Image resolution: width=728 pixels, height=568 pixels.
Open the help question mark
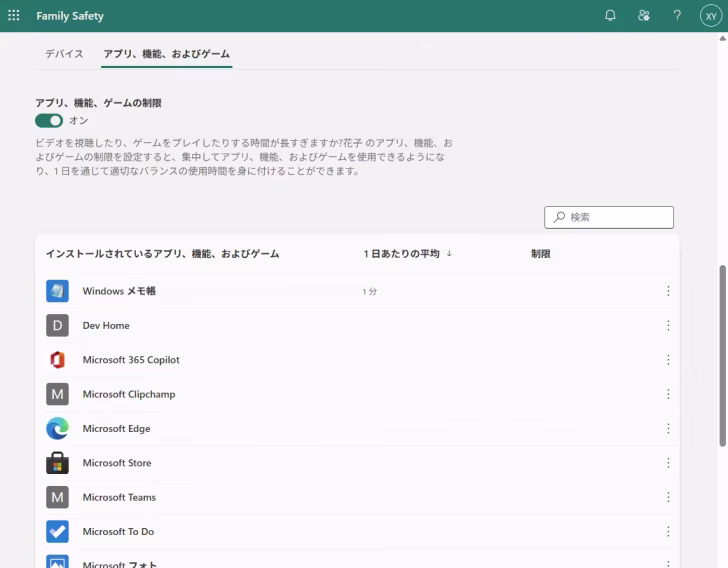[677, 16]
